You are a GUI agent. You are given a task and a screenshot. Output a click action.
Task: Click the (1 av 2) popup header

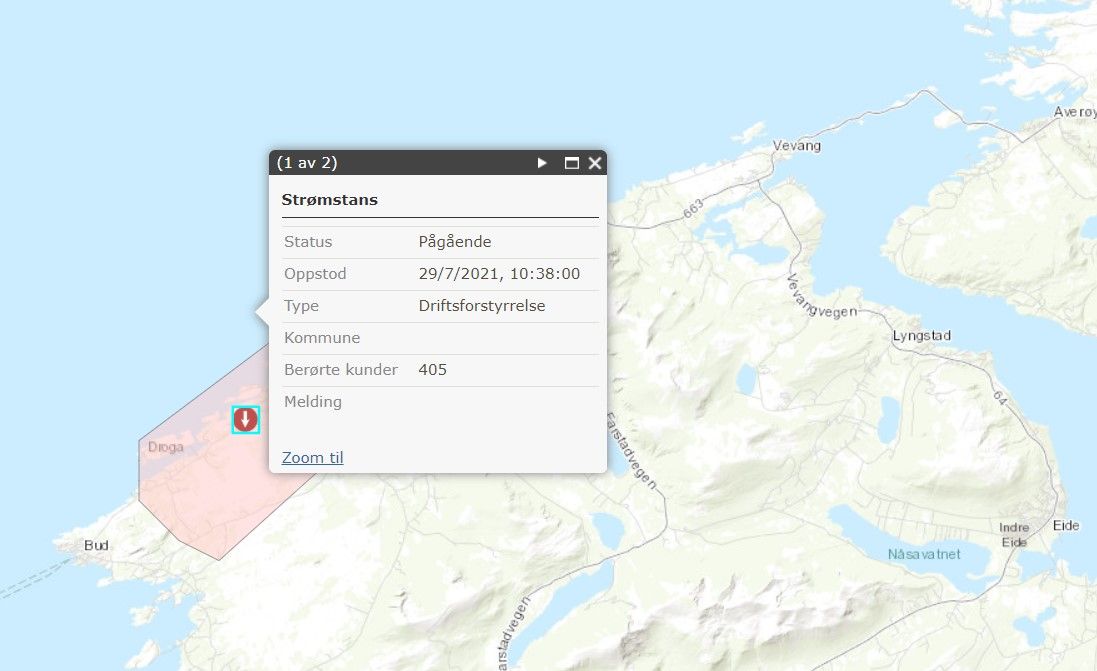(307, 163)
